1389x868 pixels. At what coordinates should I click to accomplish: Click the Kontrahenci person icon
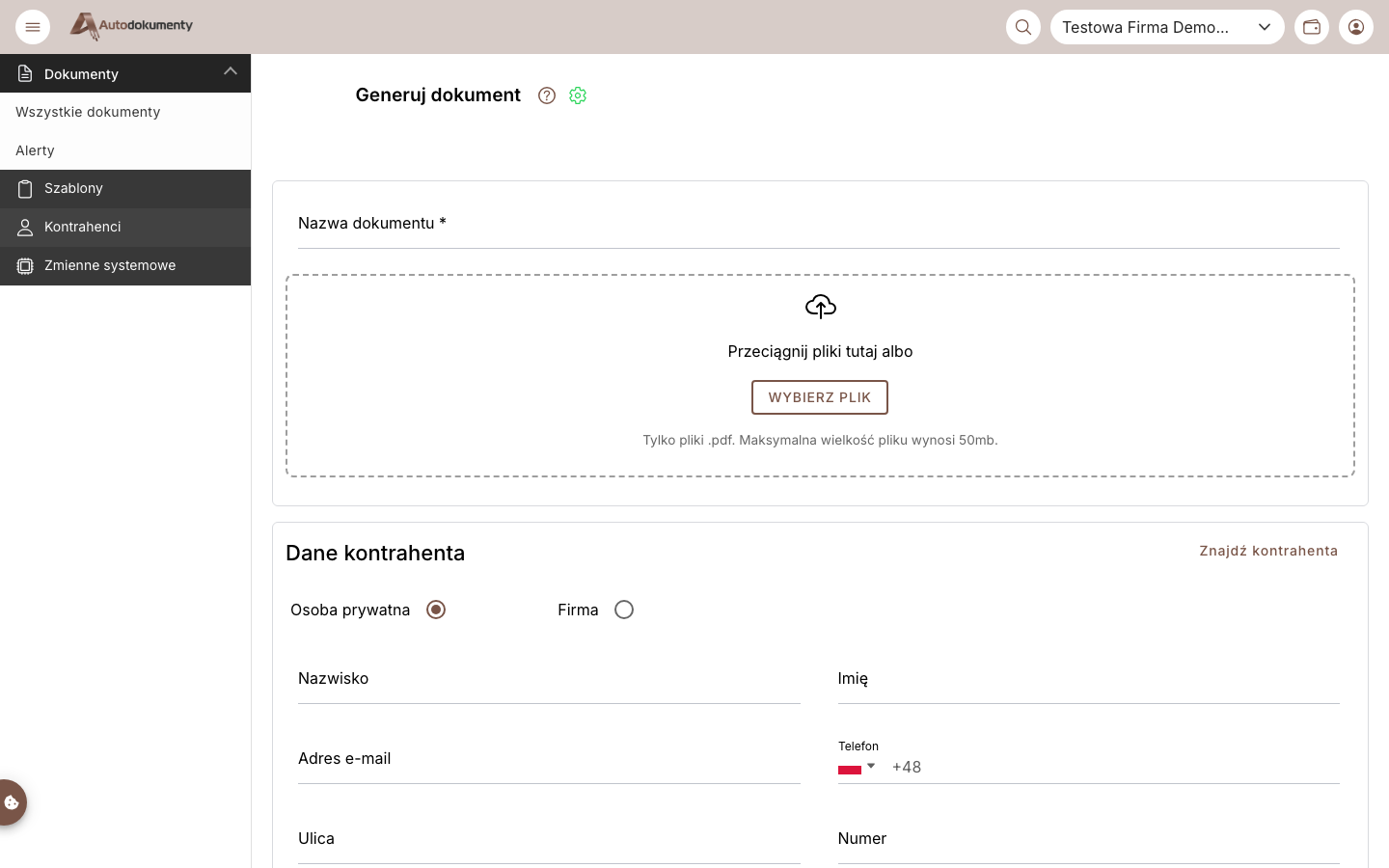coord(25,228)
